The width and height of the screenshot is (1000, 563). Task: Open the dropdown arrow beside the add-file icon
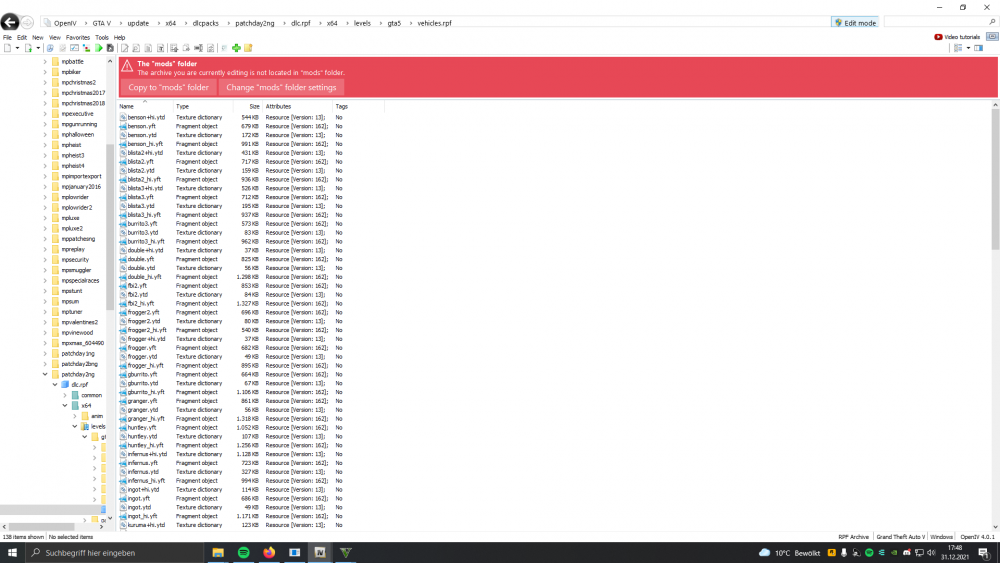38,48
